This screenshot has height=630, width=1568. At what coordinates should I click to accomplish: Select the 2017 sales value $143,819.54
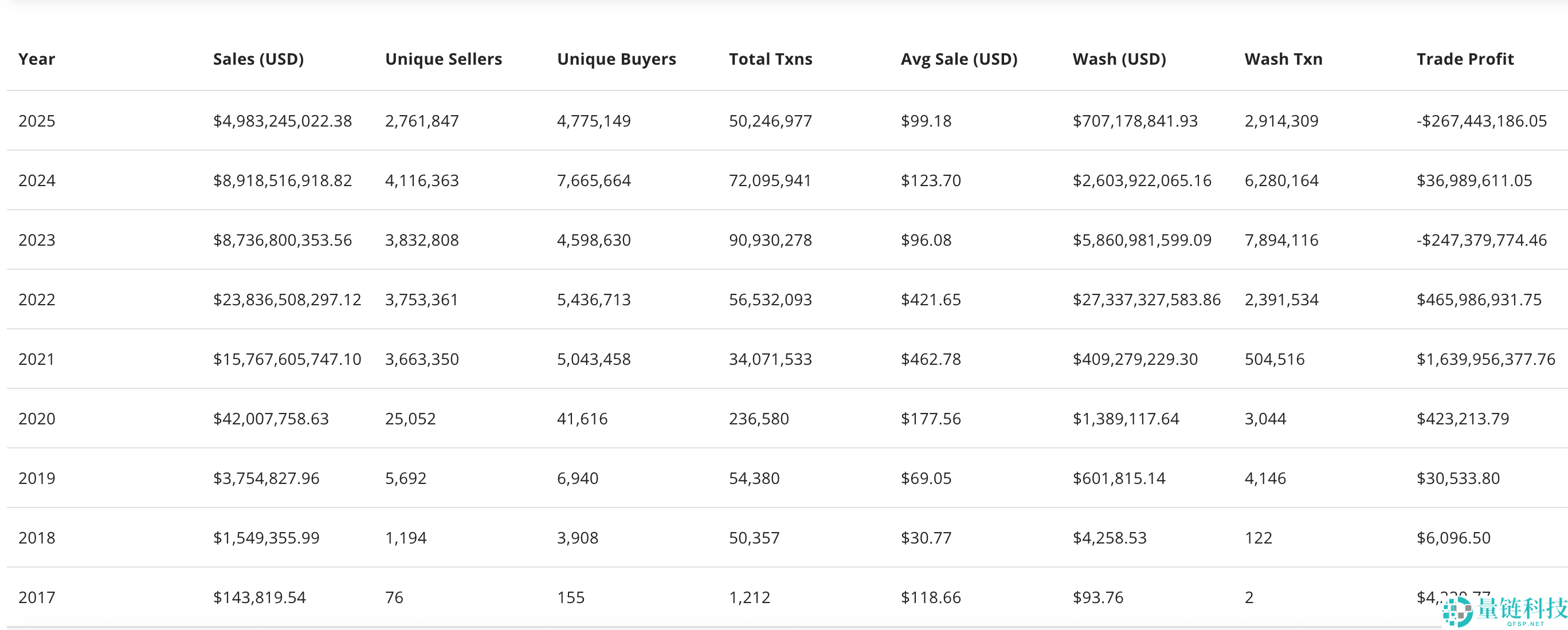click(x=259, y=598)
